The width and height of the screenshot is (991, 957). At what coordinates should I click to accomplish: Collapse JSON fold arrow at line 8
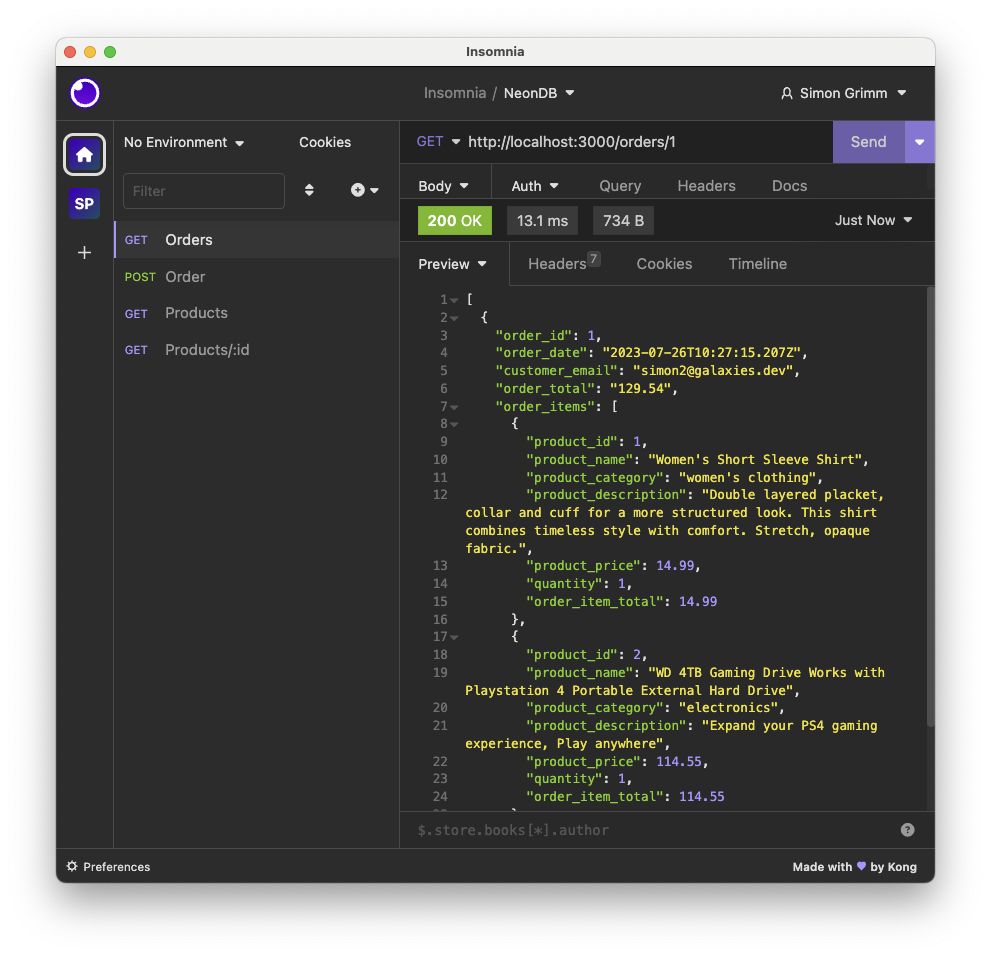(x=454, y=424)
